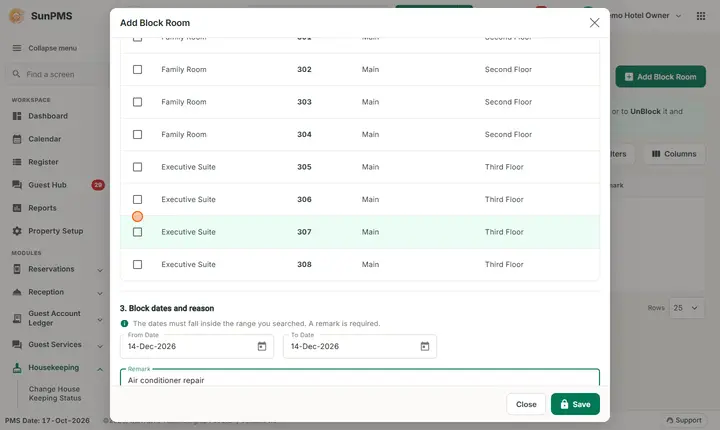Tick the checkbox for room 302
This screenshot has height=430, width=720.
tap(137, 69)
